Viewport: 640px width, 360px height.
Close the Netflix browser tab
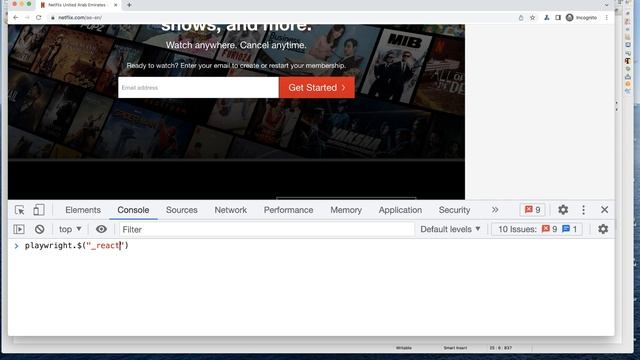click(x=116, y=5)
